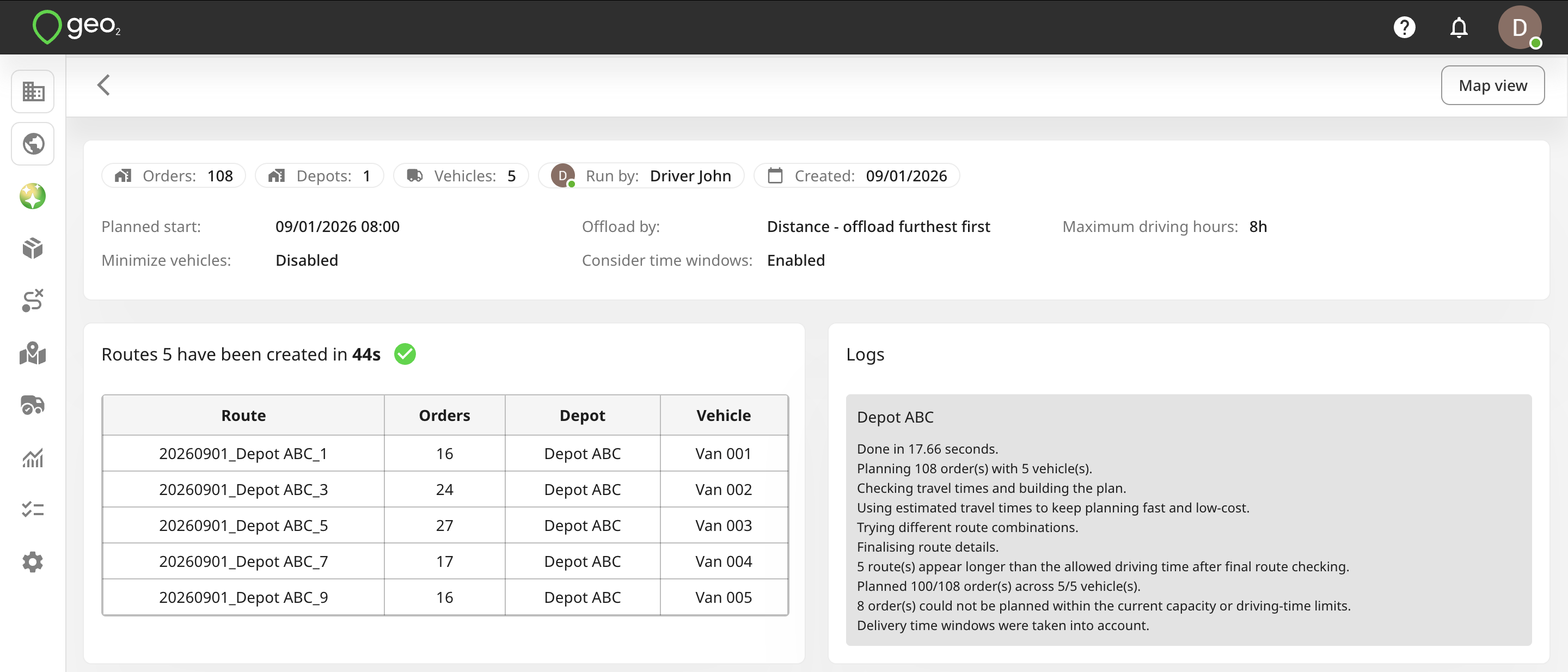Click the log line 'Done in 17.66 seconds.'
The height and width of the screenshot is (672, 1568).
pos(928,449)
